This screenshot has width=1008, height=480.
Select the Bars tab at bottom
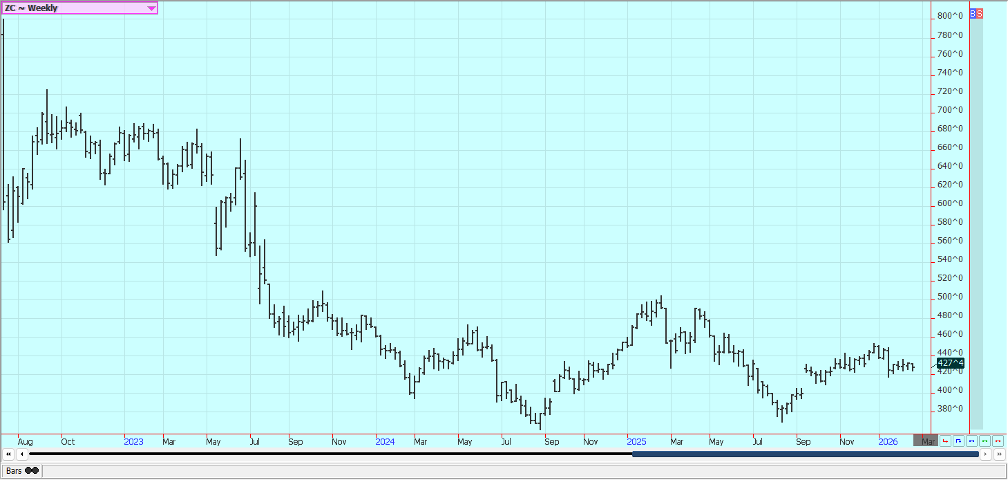click(21, 470)
